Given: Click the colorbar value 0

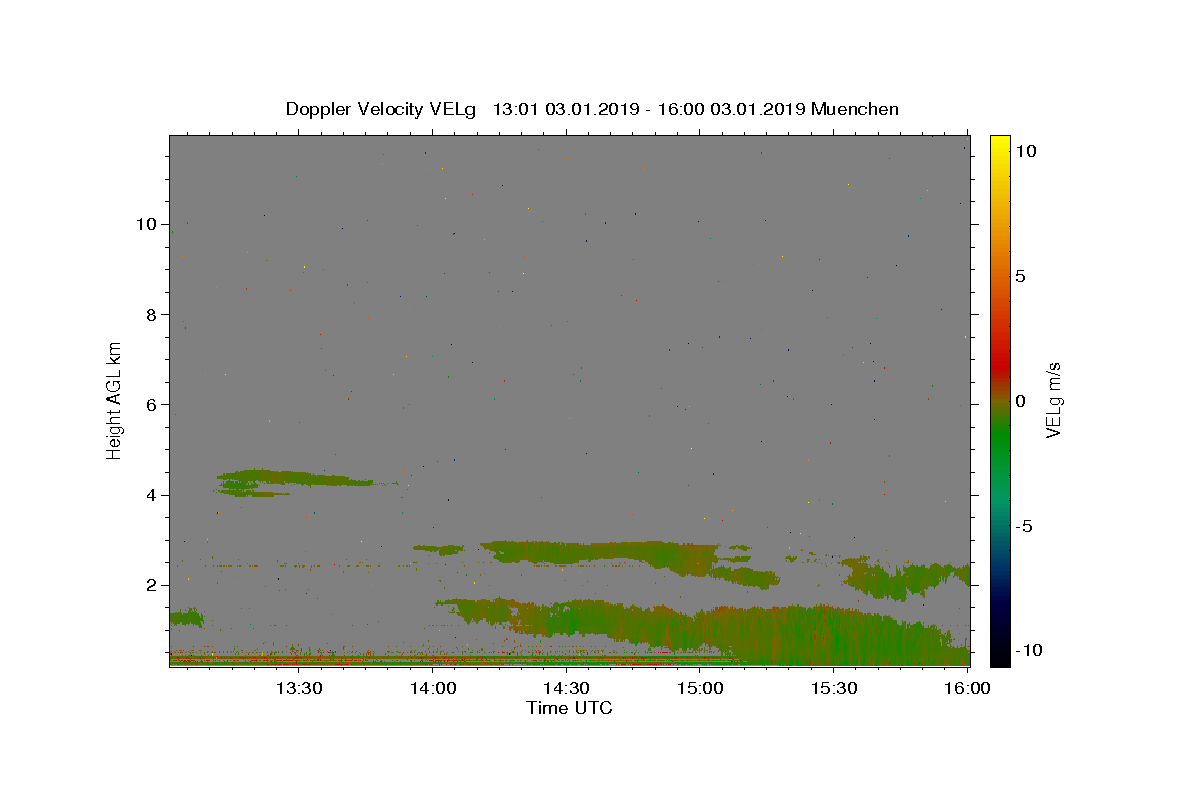Looking at the screenshot, I should coord(1020,401).
